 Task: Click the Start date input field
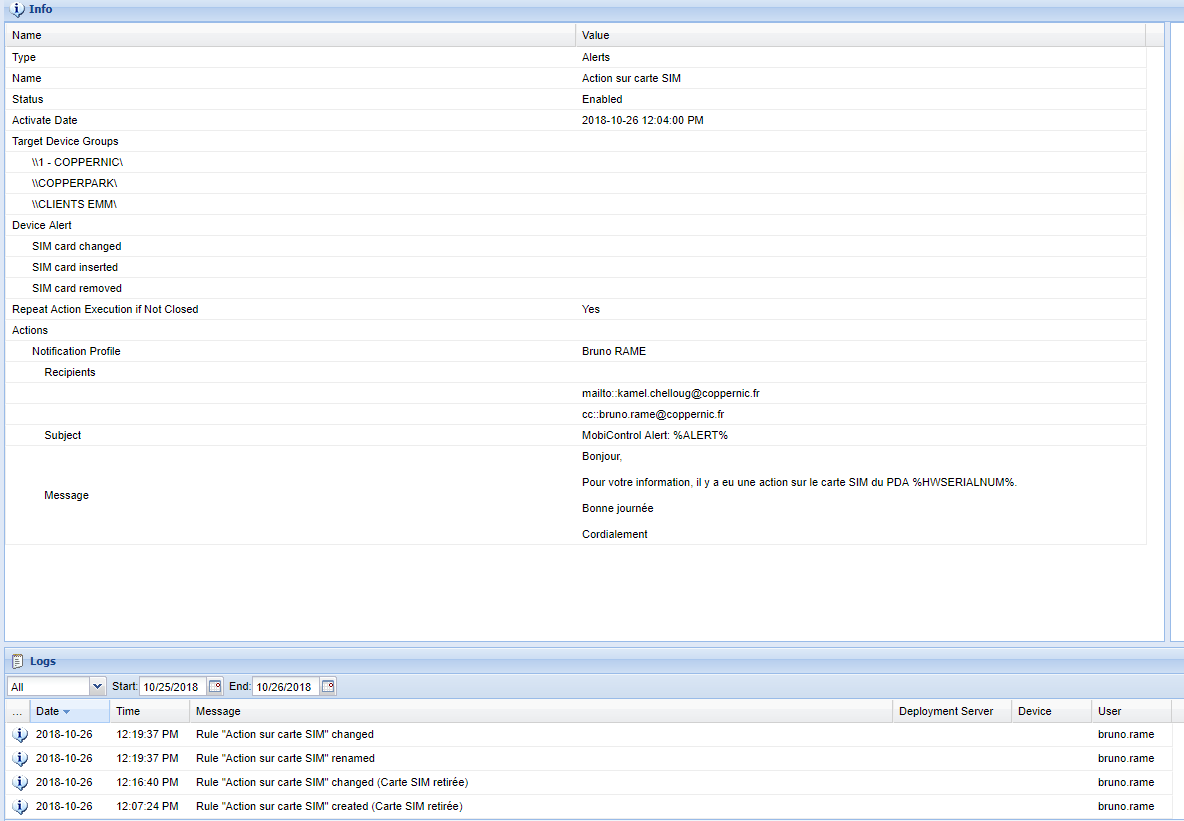click(x=172, y=687)
